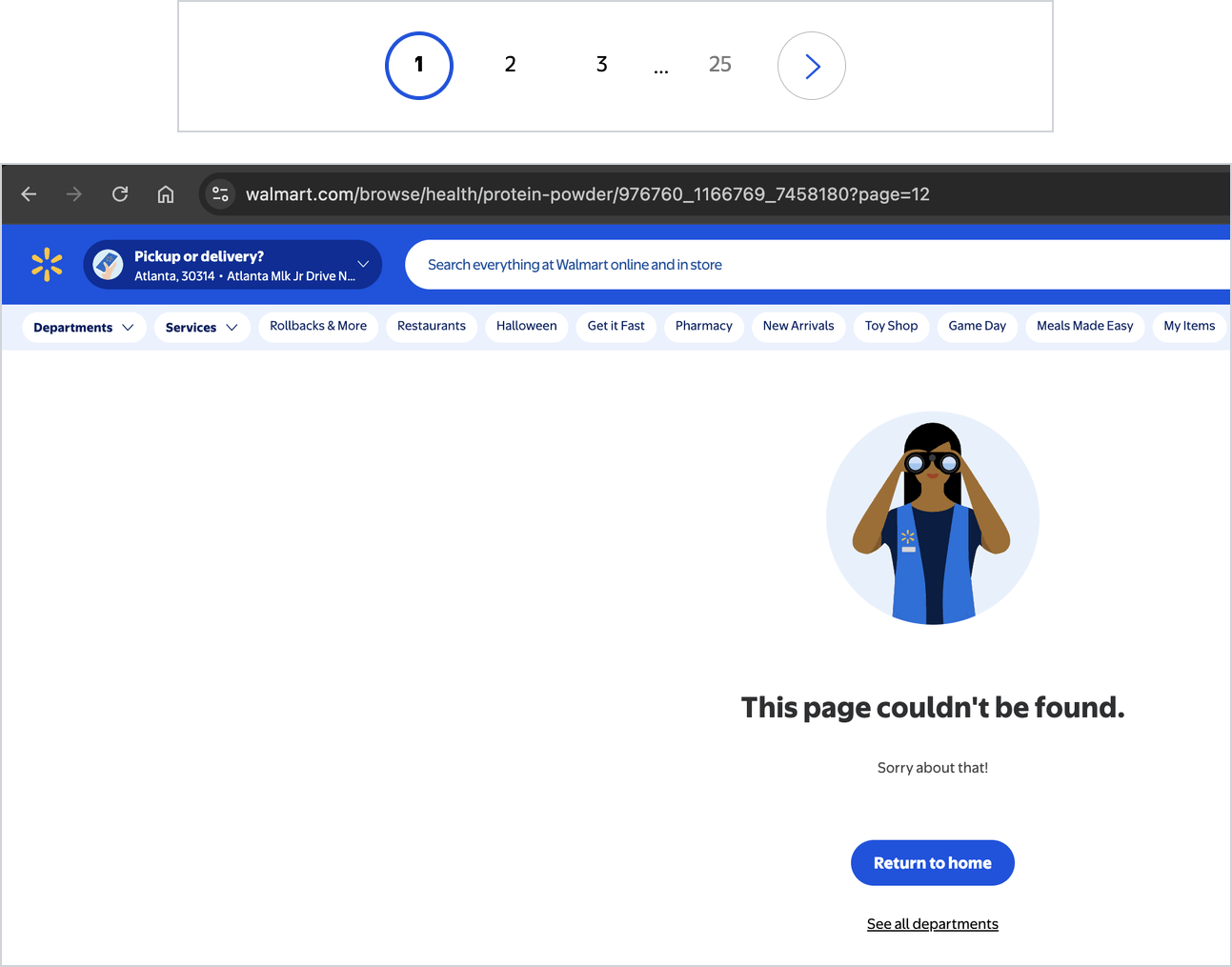Screen dimensions: 1232x967
Task: Expand the Pickup or delivery chevron
Action: 363,264
